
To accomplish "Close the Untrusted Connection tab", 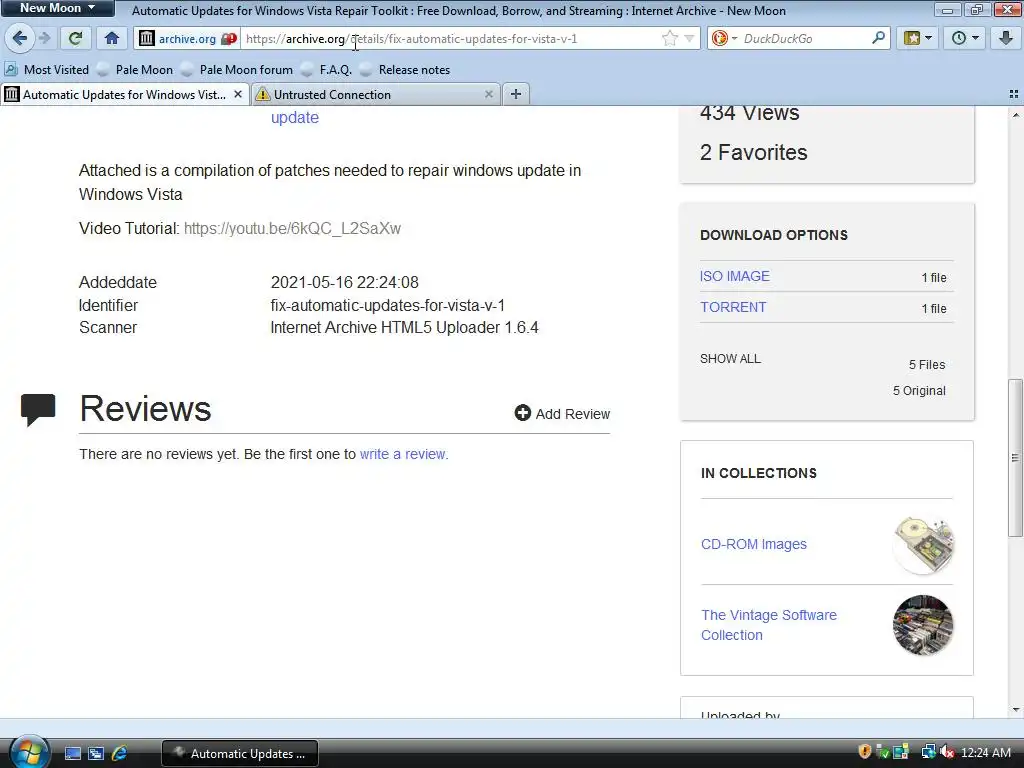I will pos(488,95).
